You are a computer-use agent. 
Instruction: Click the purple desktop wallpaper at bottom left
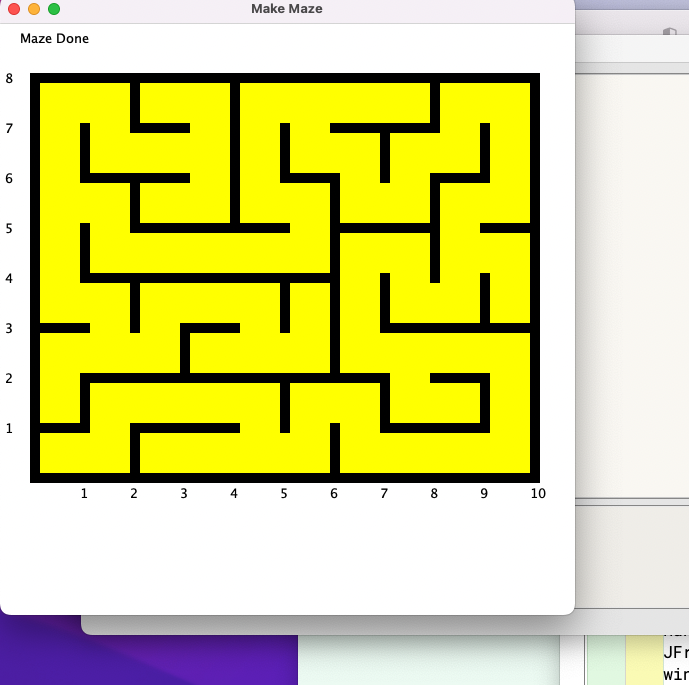coord(150,660)
